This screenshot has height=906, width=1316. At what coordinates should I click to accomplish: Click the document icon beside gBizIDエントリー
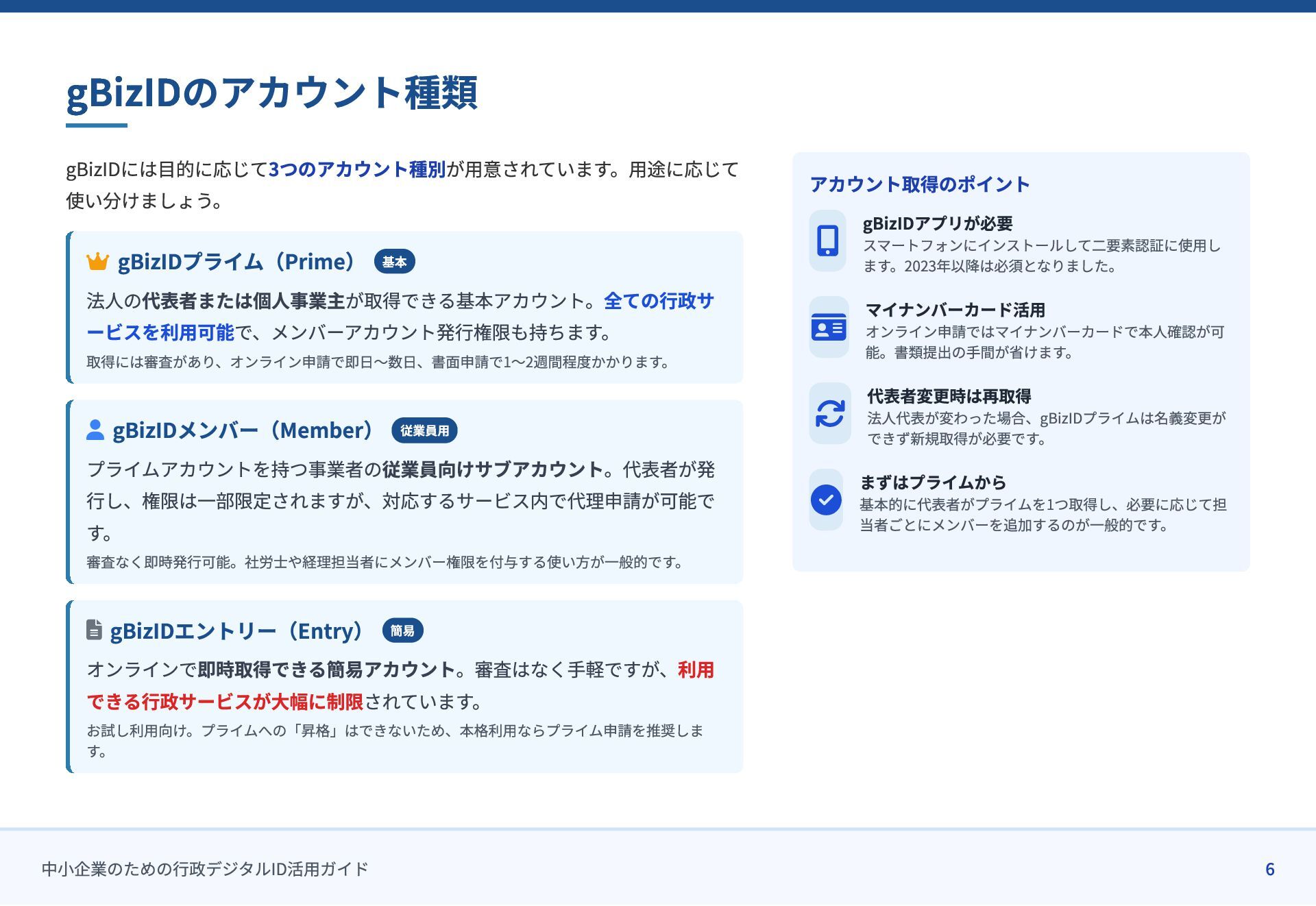pos(95,630)
